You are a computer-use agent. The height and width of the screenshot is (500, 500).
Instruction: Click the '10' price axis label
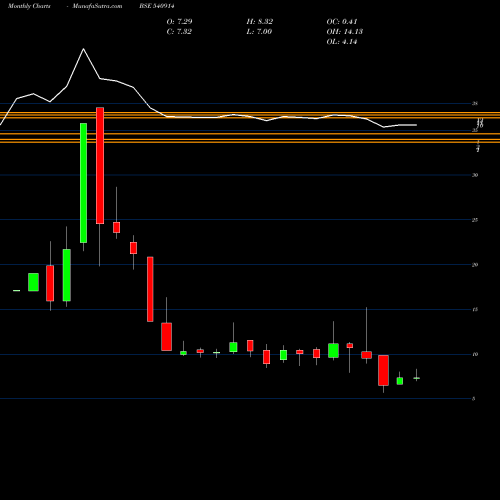click(475, 354)
